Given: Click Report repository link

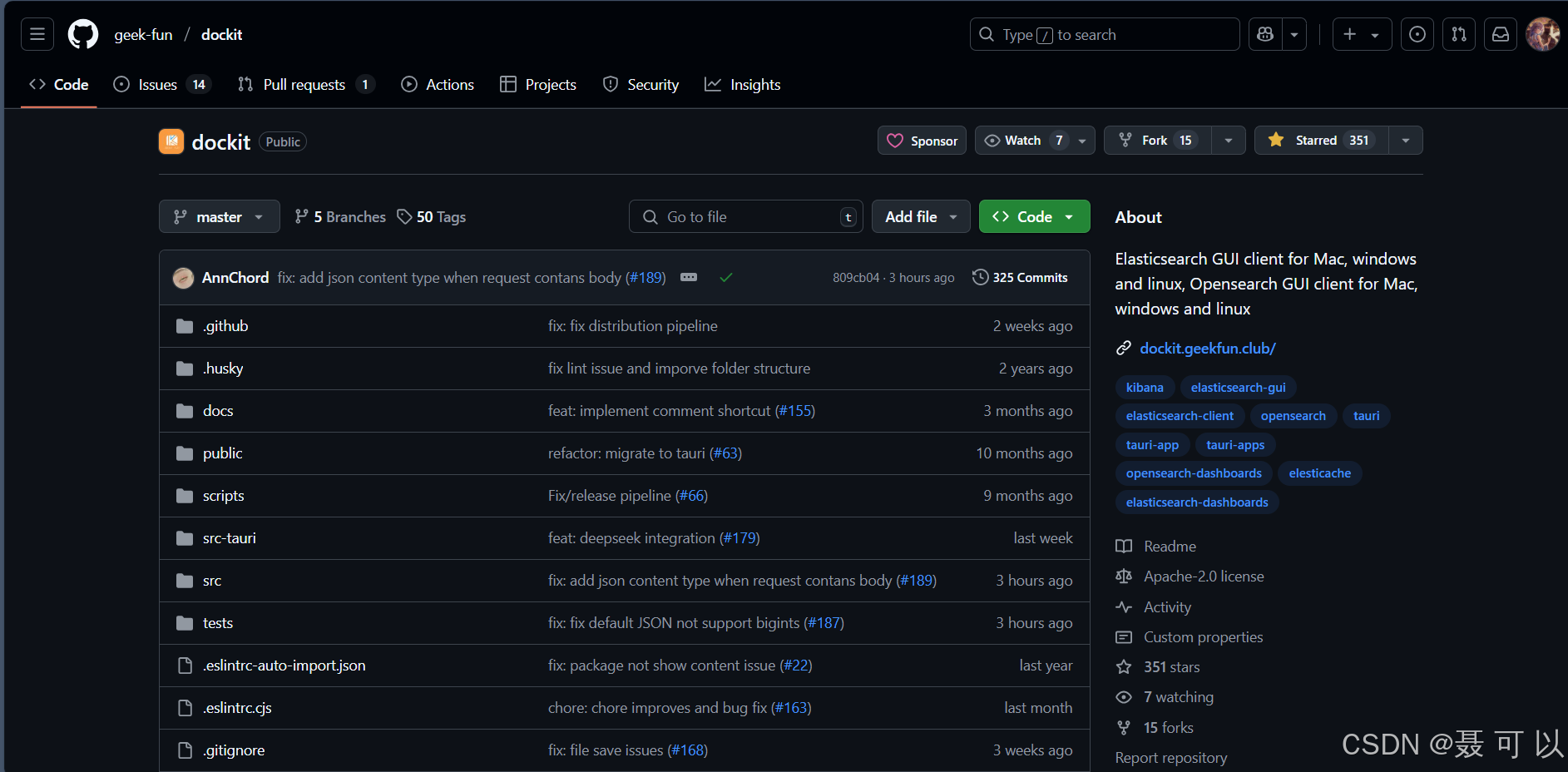Looking at the screenshot, I should pos(1171,758).
